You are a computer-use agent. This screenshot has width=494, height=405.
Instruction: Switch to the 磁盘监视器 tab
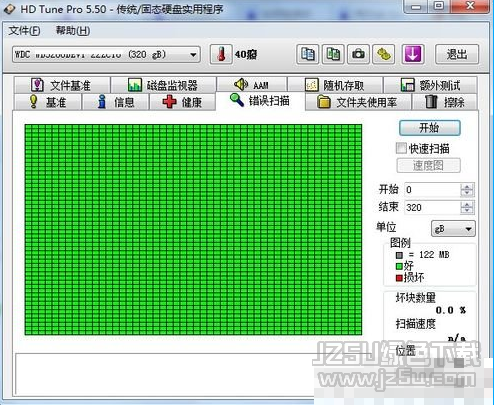[x=163, y=85]
